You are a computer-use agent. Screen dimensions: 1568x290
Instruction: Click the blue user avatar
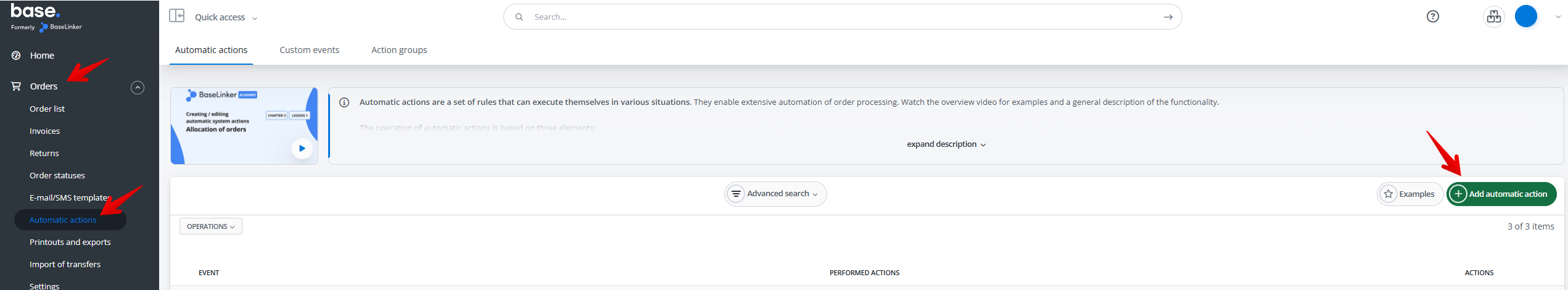[1525, 17]
